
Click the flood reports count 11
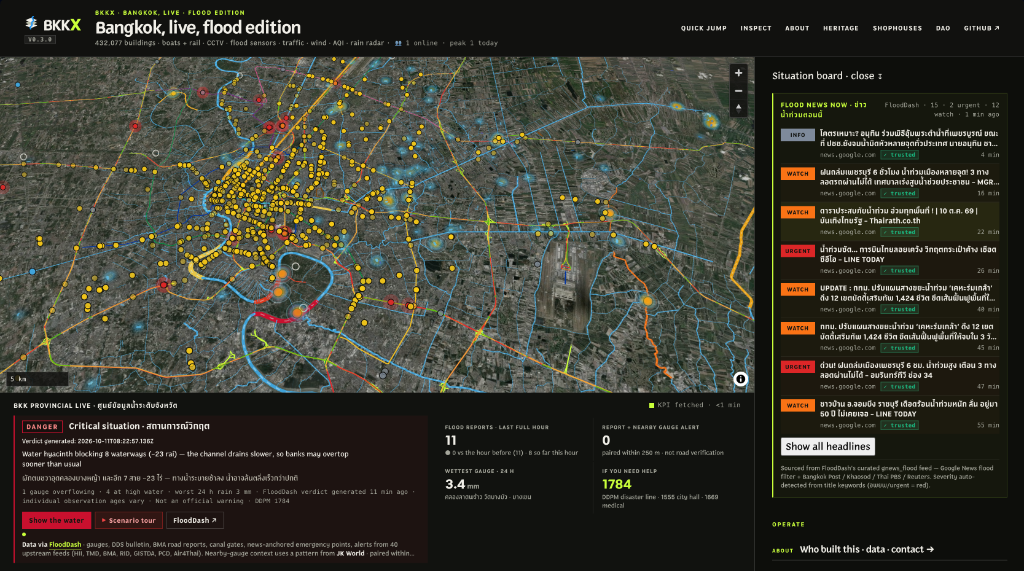pos(451,440)
